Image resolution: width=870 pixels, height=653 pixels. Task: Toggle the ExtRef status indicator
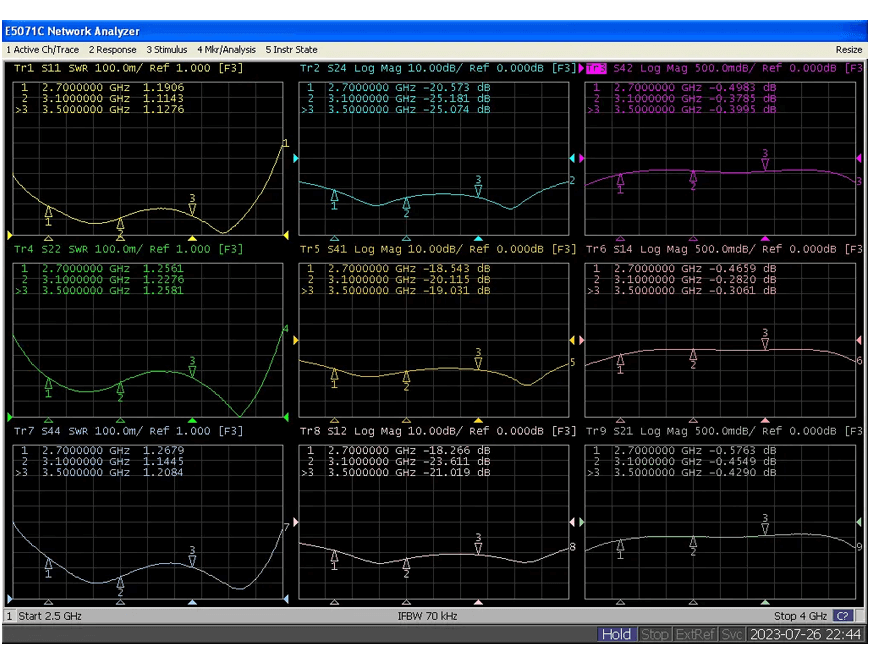pos(695,634)
